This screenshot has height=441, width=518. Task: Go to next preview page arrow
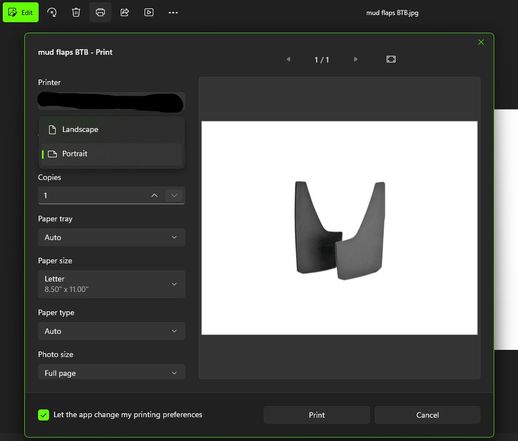click(355, 59)
